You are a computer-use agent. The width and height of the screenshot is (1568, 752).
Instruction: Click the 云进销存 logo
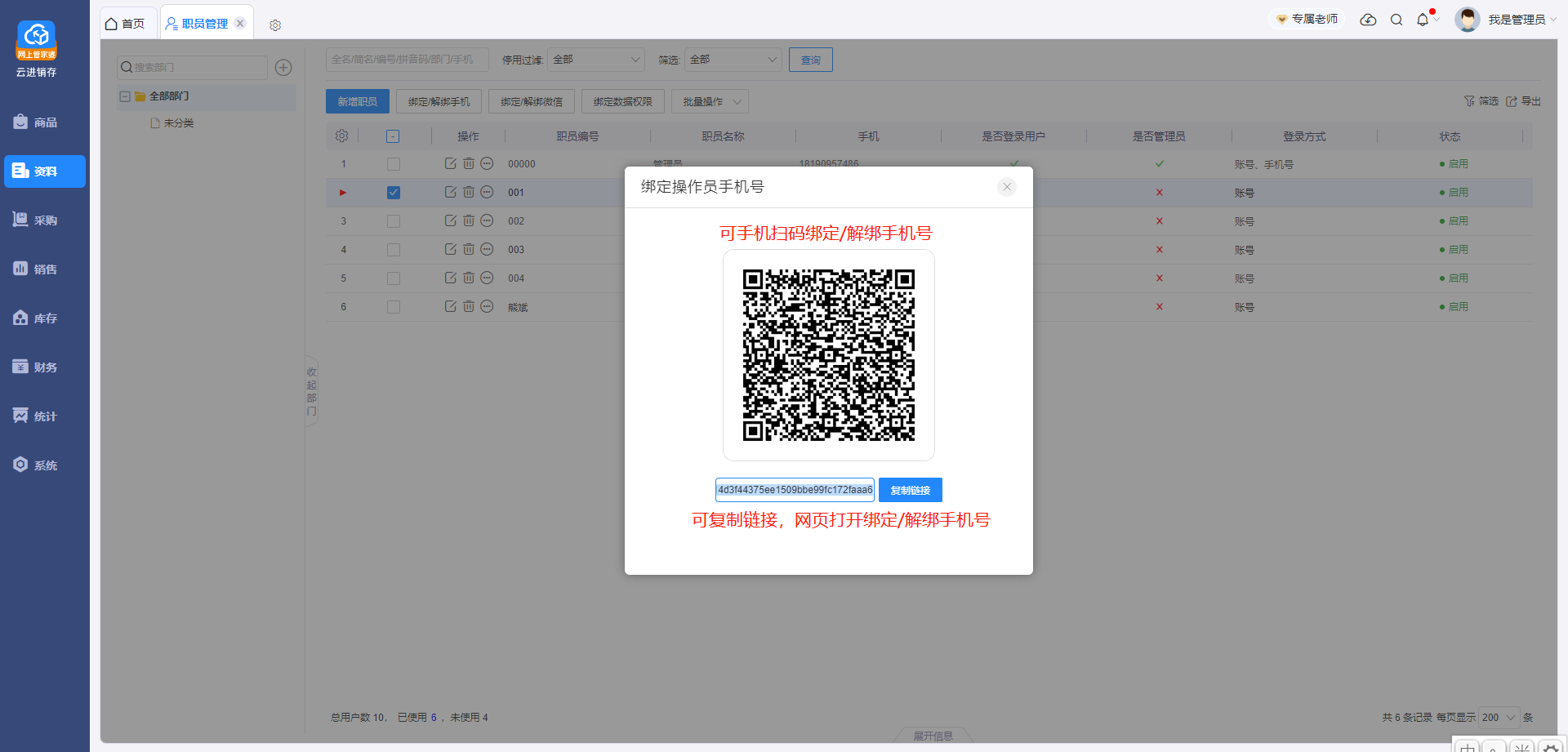tap(37, 49)
